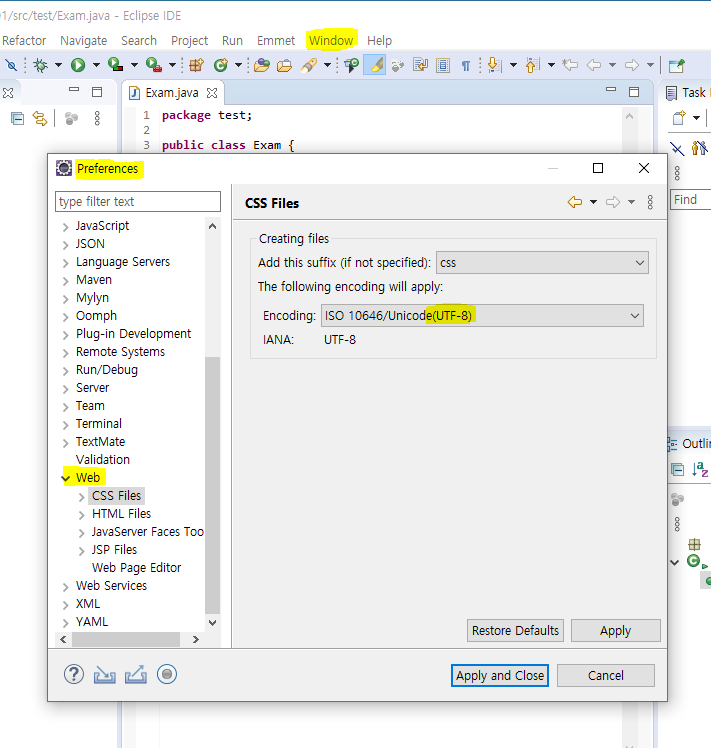Toggle Block Selection Mode icon
The width and height of the screenshot is (711, 748).
tap(443, 65)
